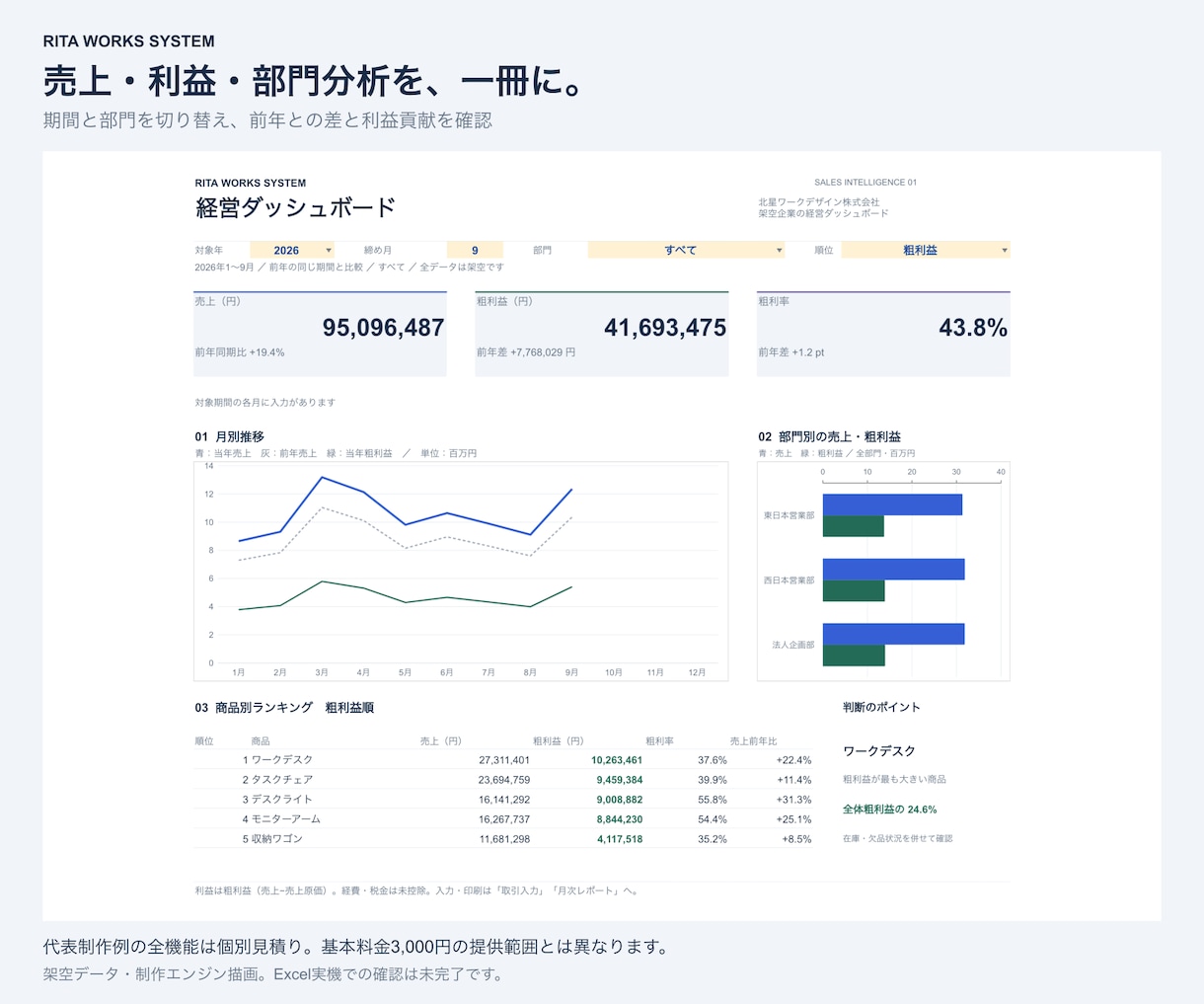Click the margin rate 55.8%
Viewport: 1204px width, 1004px height.
713,800
